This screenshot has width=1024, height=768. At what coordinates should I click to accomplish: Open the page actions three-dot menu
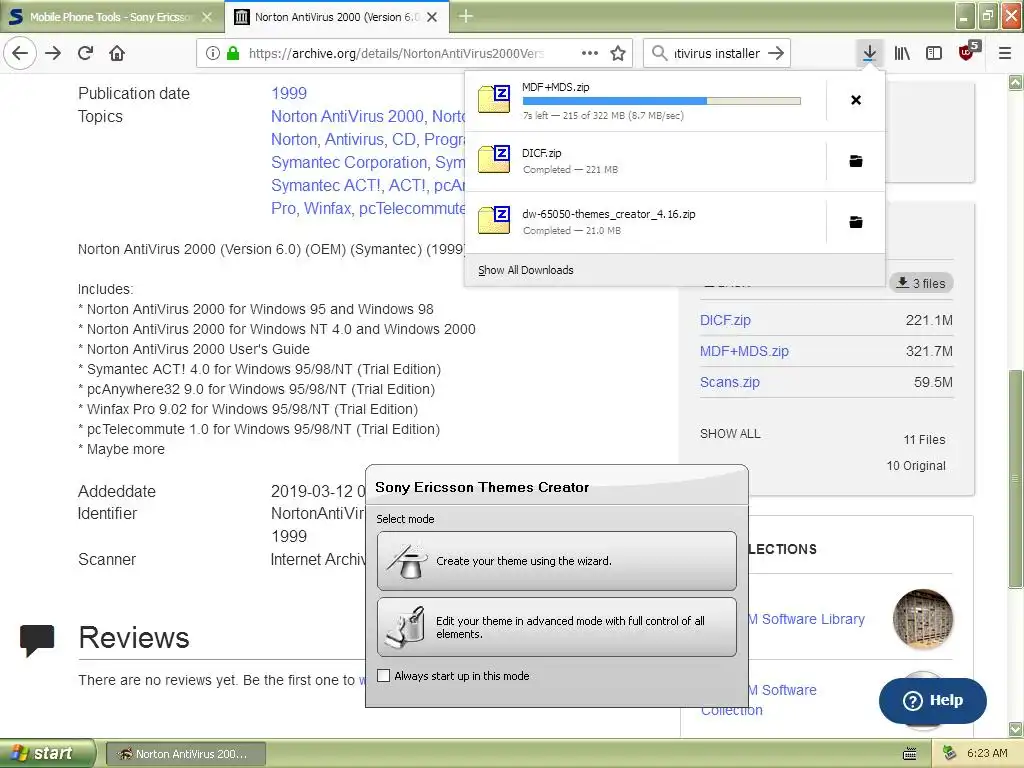590,53
